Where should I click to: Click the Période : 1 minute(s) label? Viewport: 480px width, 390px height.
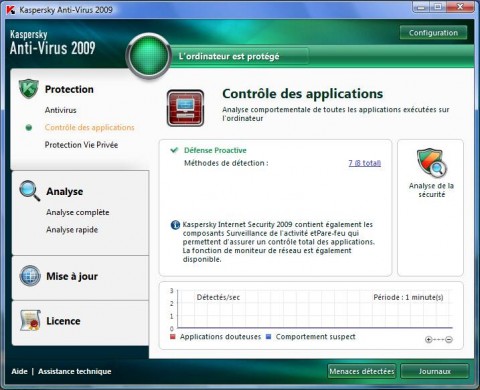[408, 297]
